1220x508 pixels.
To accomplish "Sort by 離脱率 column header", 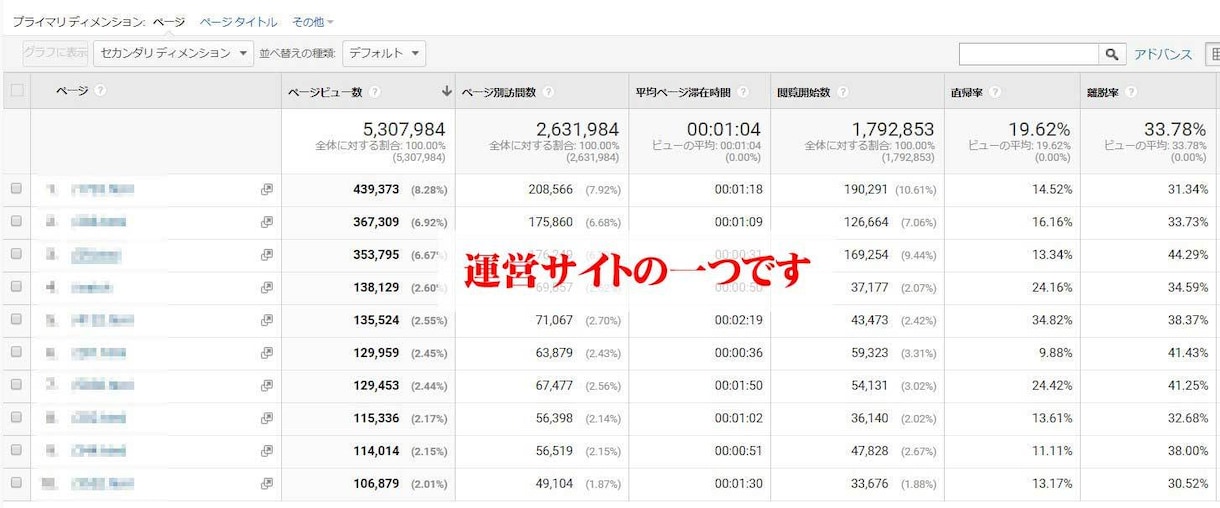I will tap(1103, 92).
